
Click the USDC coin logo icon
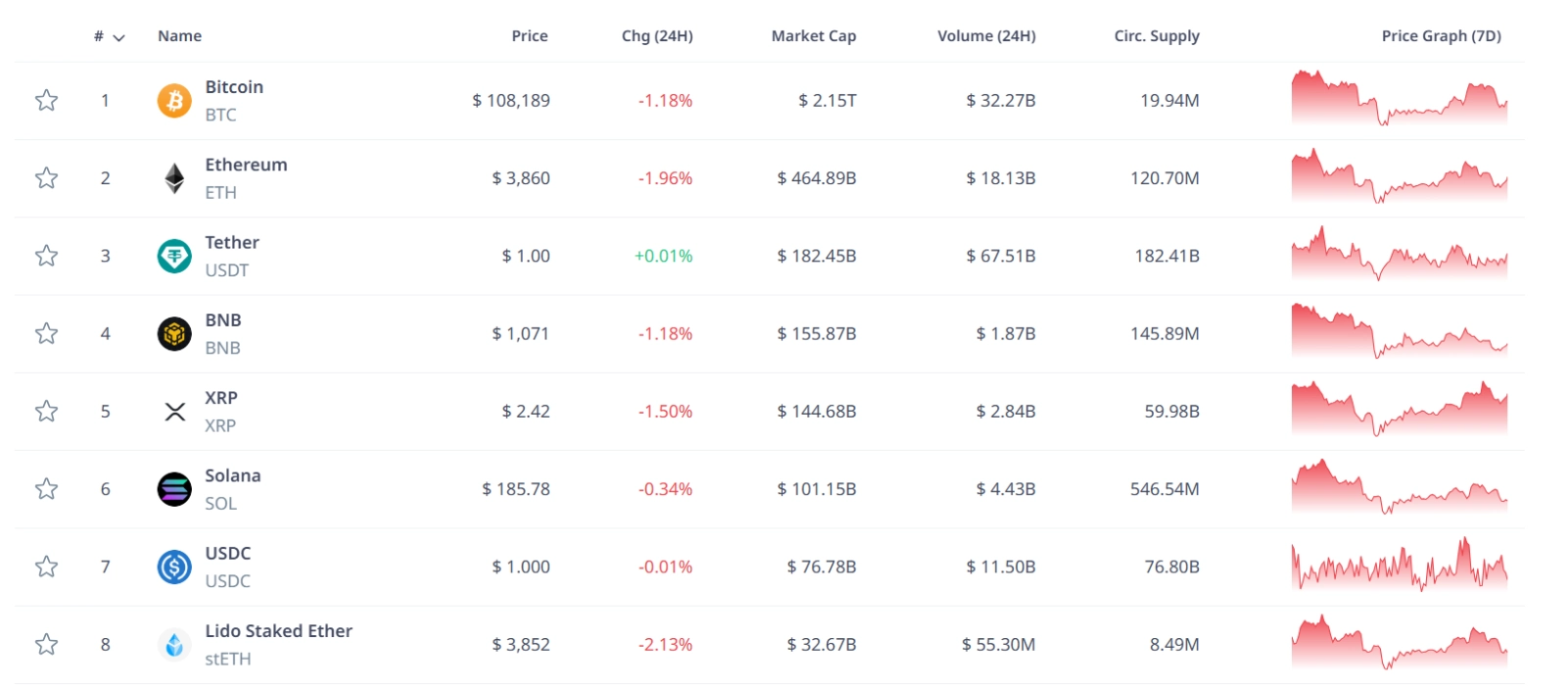(x=174, y=566)
